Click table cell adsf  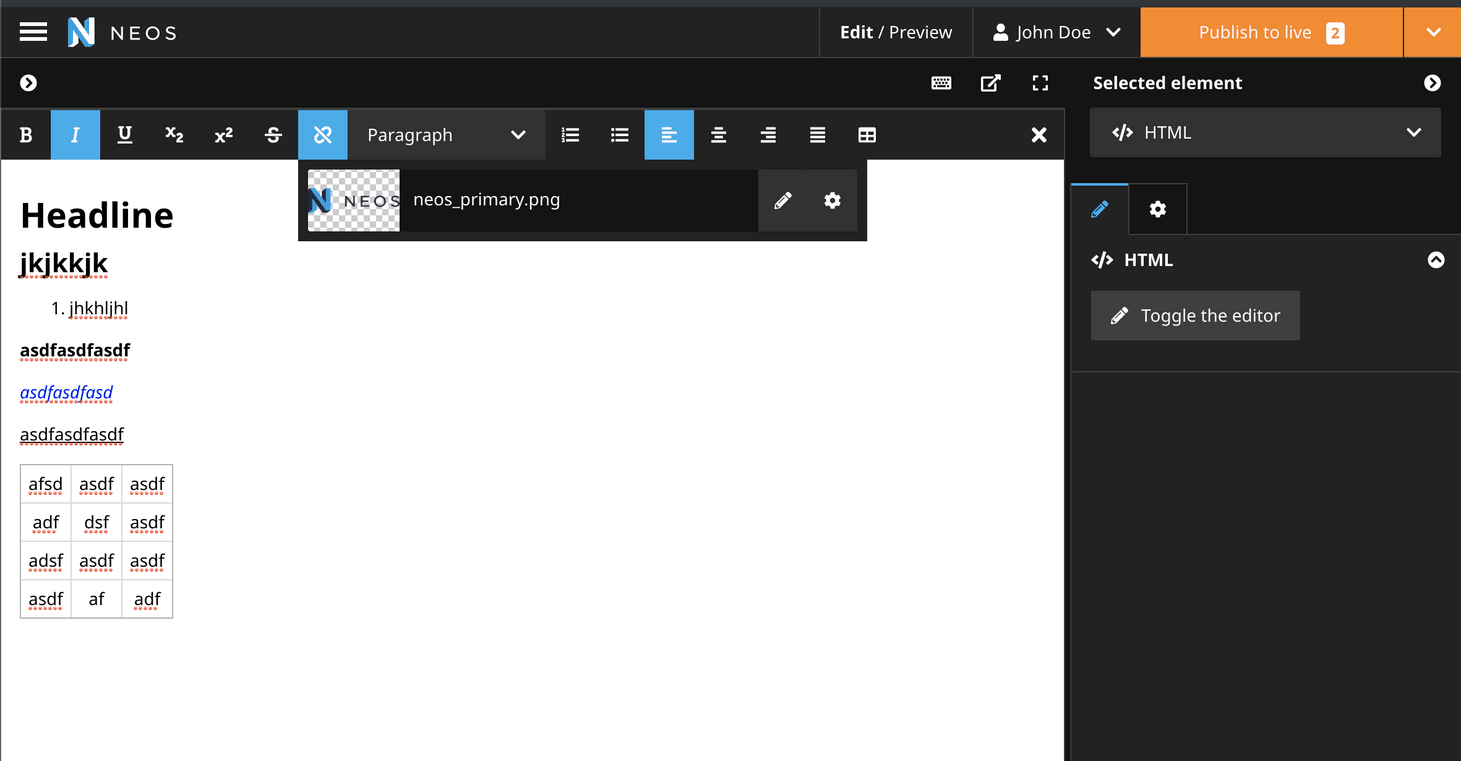click(x=46, y=561)
